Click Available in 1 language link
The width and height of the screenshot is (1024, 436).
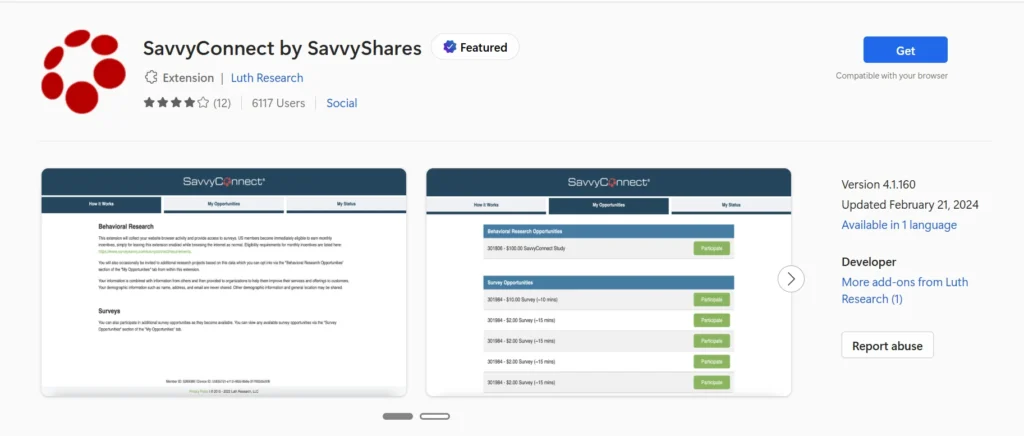coord(899,225)
